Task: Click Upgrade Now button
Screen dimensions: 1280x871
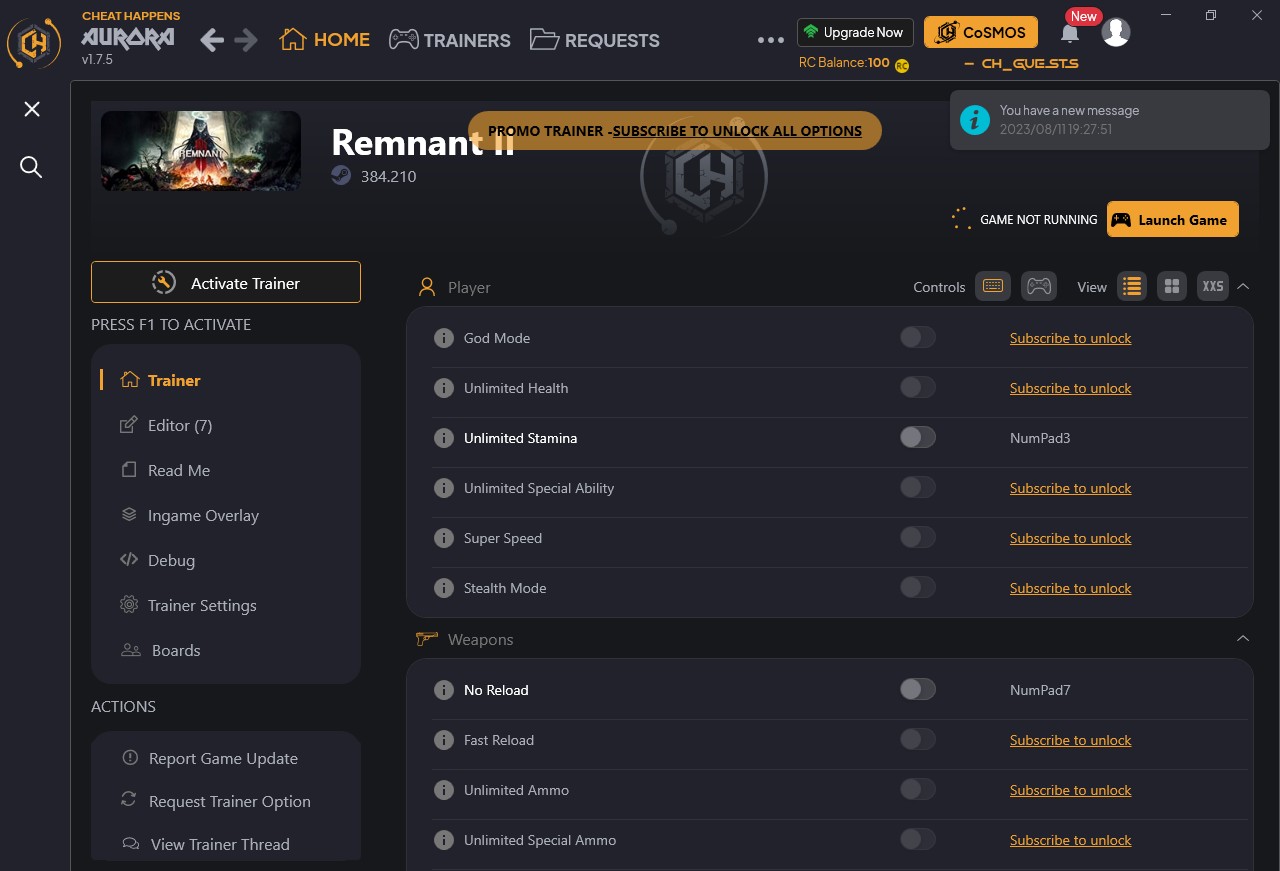Action: click(x=856, y=32)
